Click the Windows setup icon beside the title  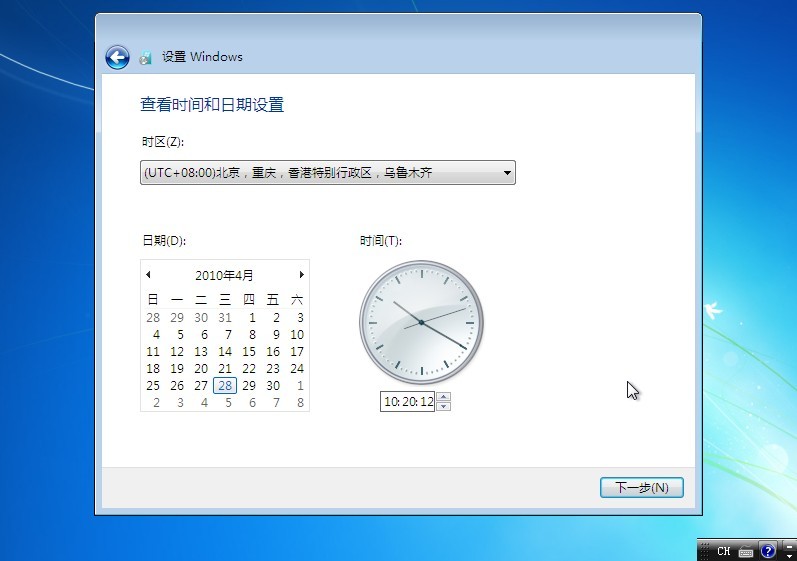(146, 57)
